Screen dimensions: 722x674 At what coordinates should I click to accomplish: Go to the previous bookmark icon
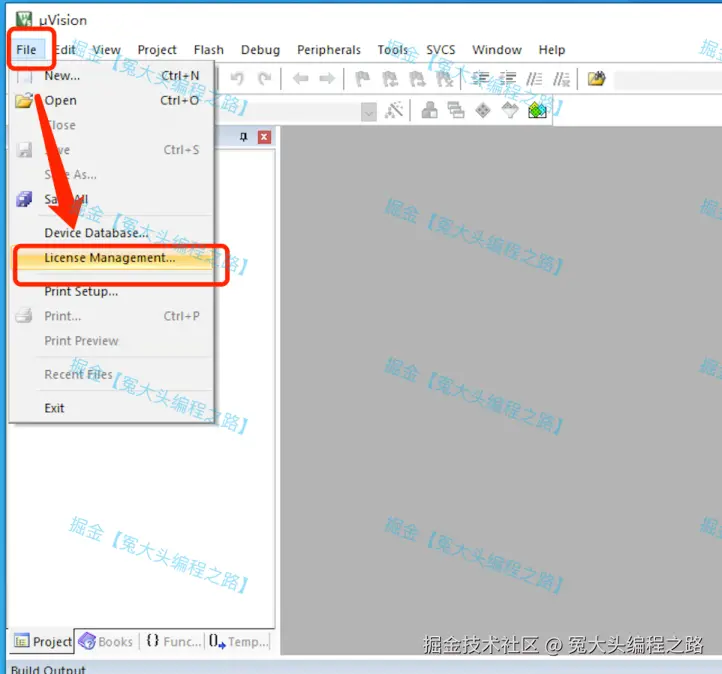tap(390, 79)
